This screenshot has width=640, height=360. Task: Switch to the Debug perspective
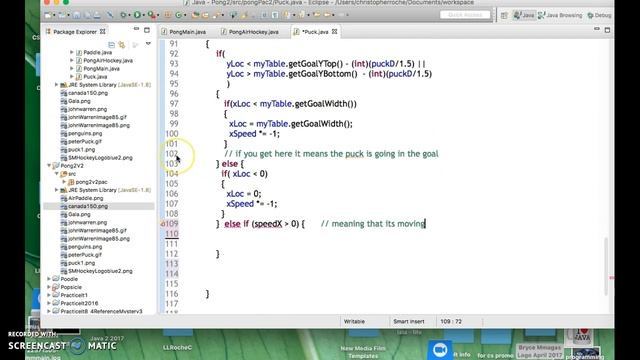[x=600, y=16]
